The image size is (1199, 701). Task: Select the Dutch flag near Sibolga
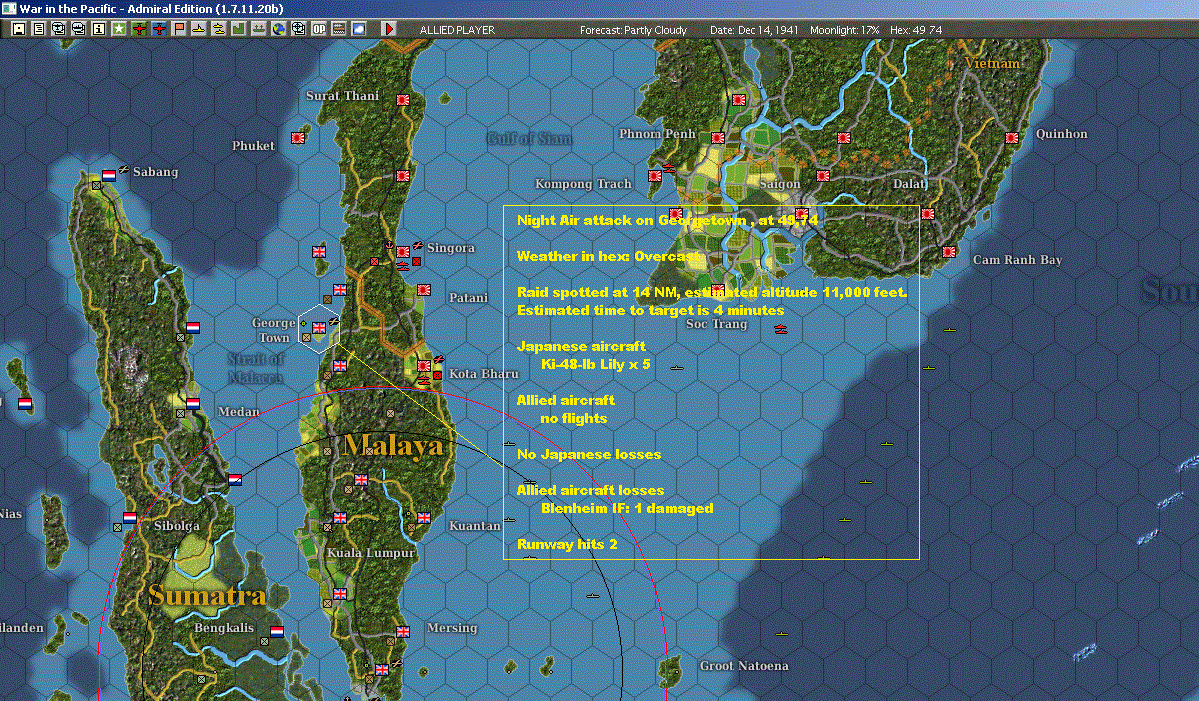(130, 518)
